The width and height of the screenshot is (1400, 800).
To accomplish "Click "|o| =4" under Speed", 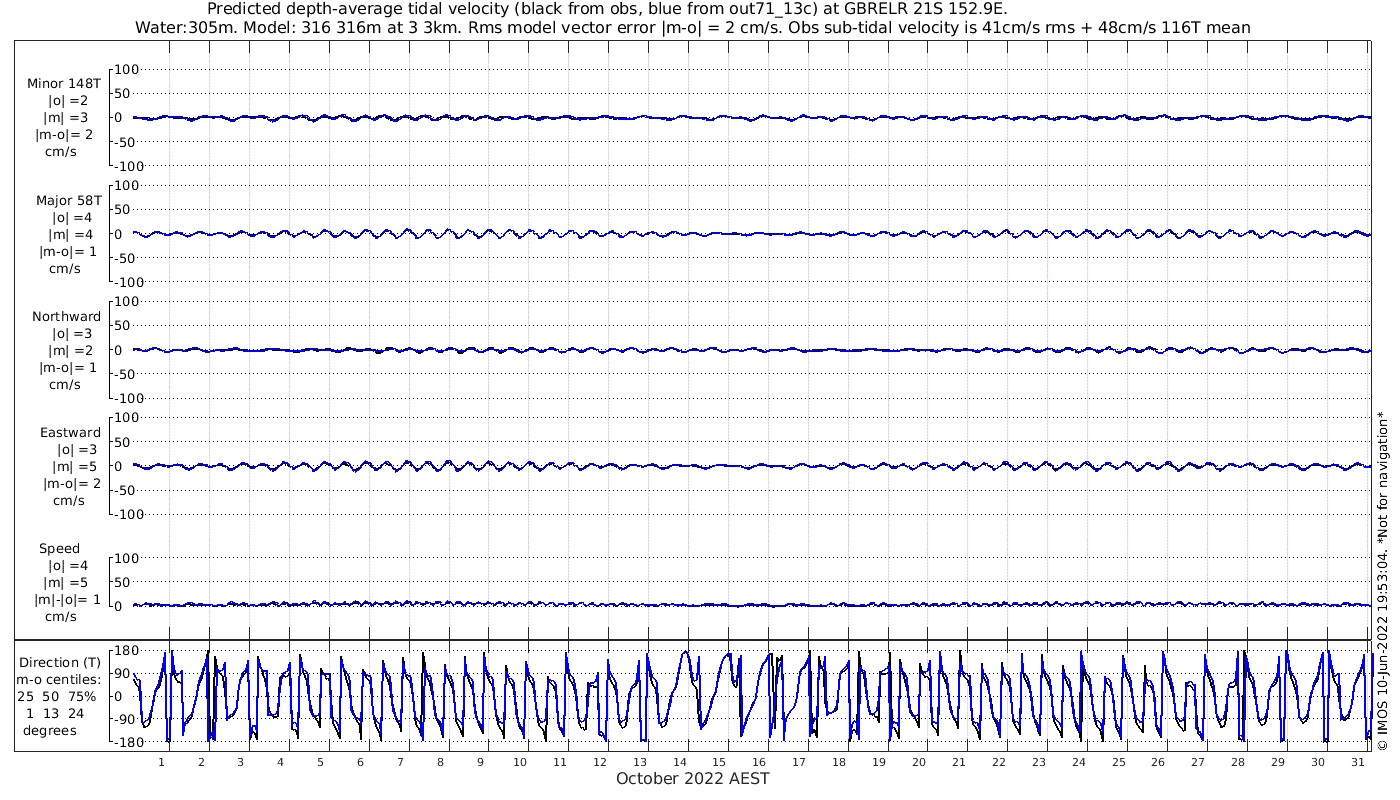I will pos(68,566).
